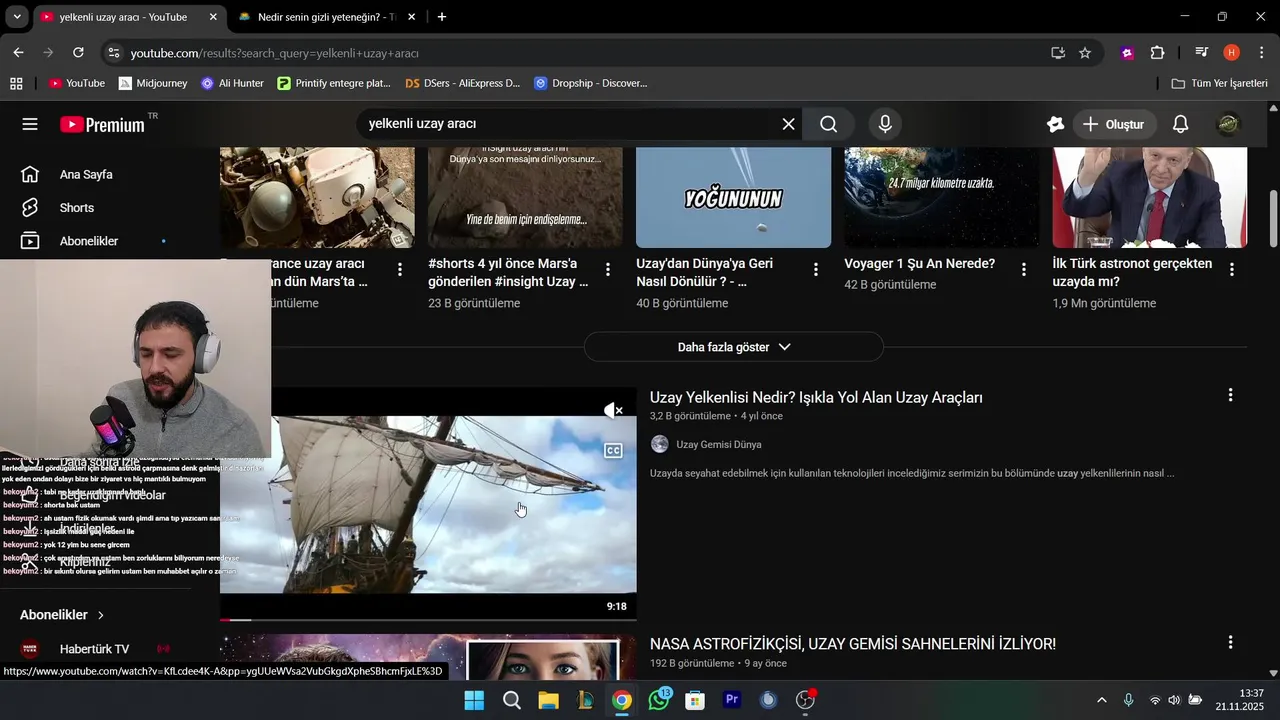
Task: Click the address bar URL field
Action: 580,53
